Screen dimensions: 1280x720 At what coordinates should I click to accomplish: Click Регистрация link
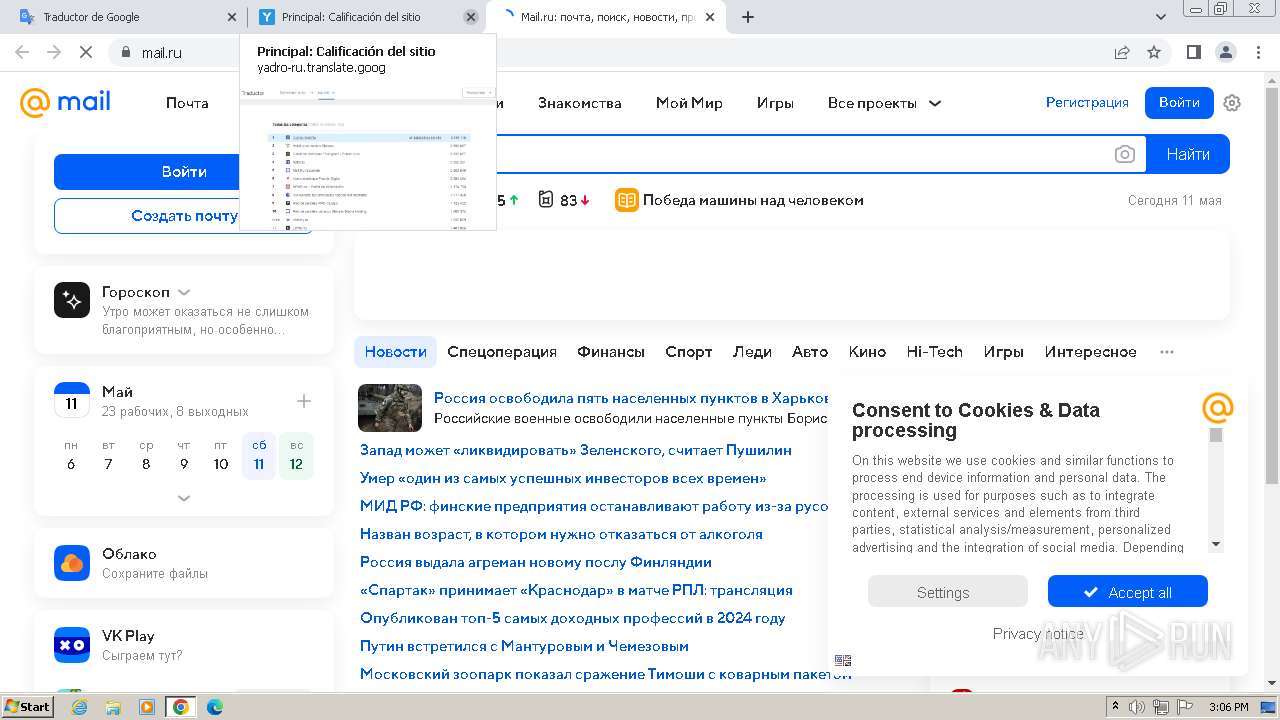pos(1087,102)
